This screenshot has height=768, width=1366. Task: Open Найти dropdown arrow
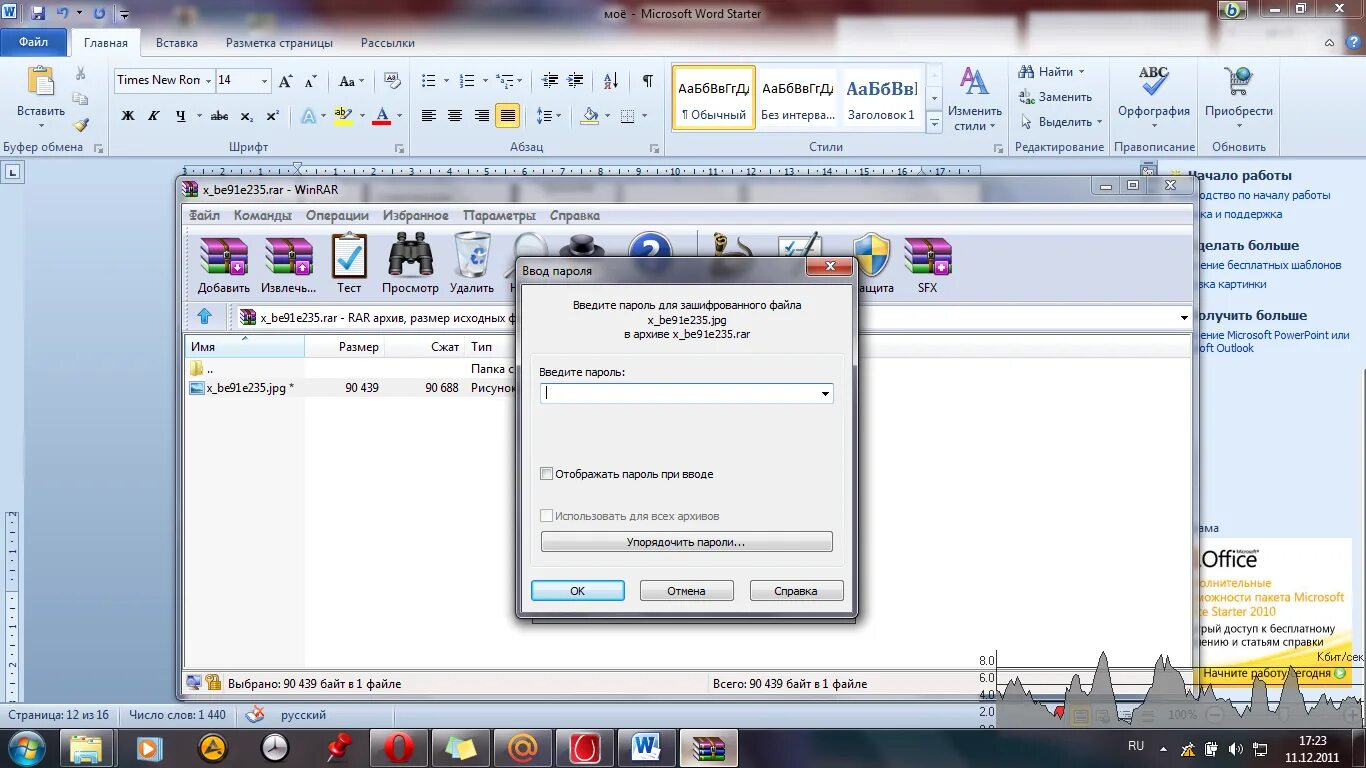pos(1082,72)
